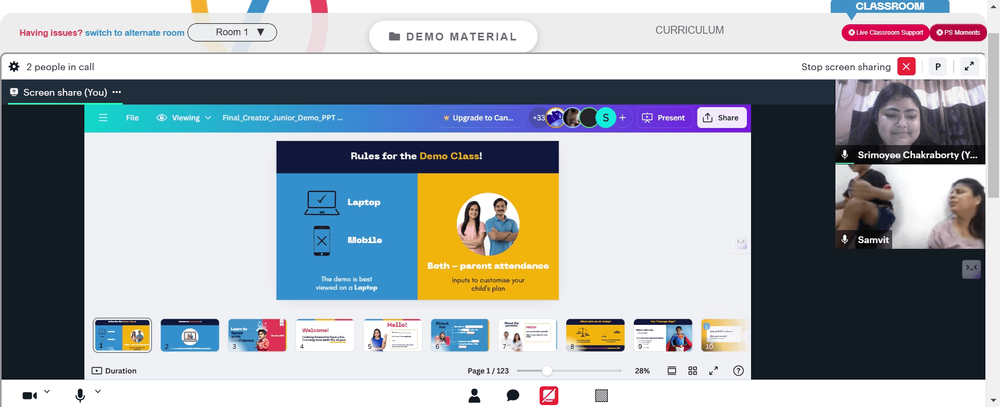
Task: Open the chat bubble icon
Action: pyautogui.click(x=513, y=396)
